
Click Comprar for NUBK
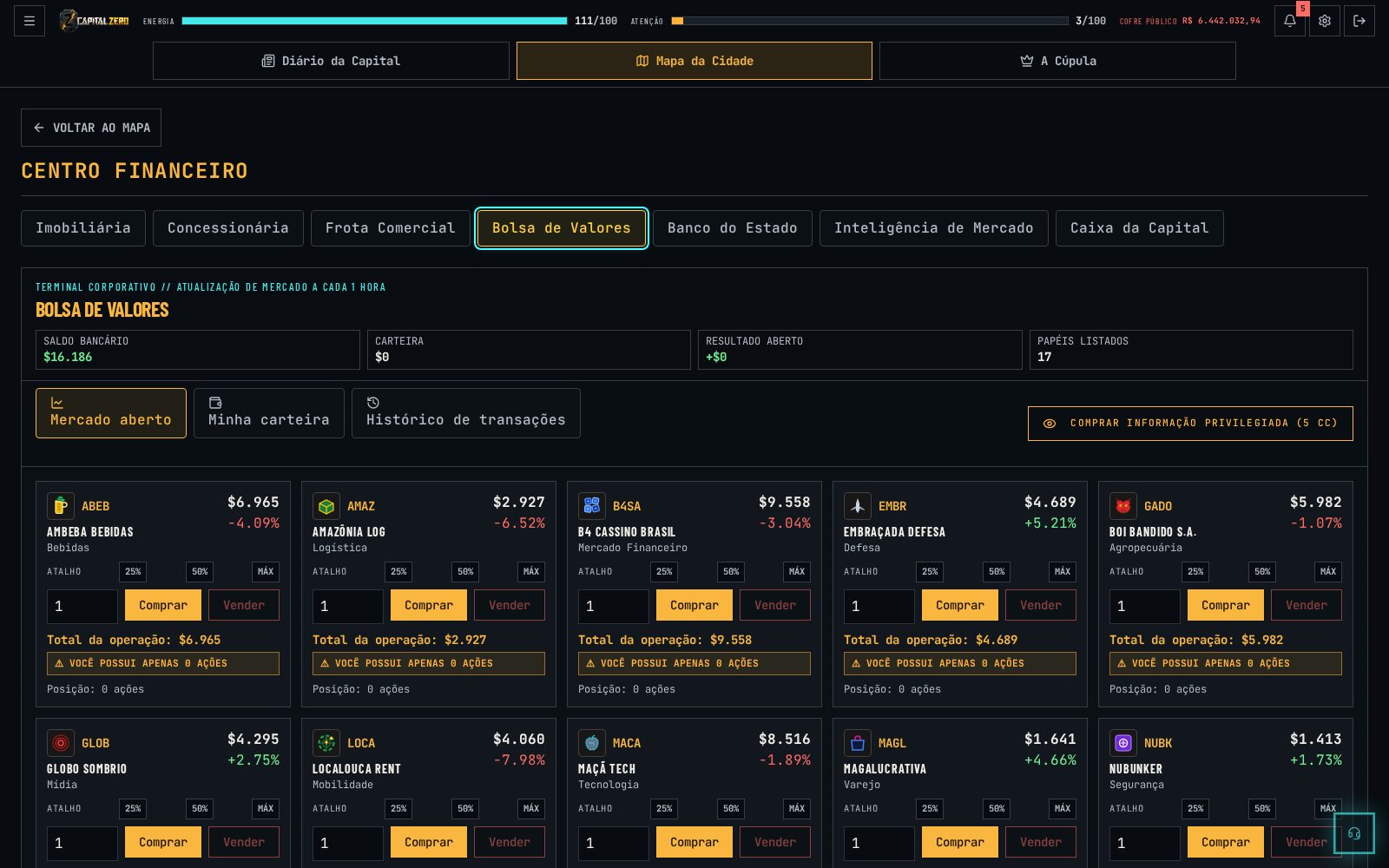(x=1226, y=842)
